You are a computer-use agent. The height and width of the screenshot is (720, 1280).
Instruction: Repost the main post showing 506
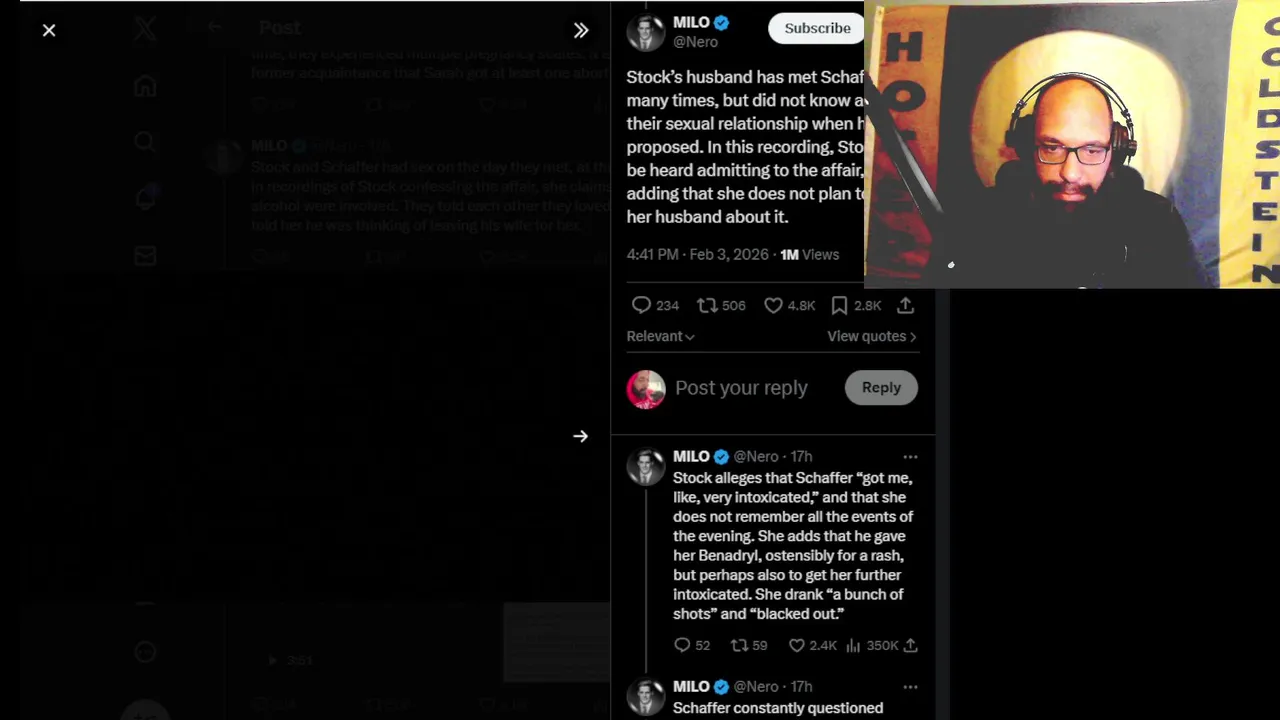click(721, 305)
